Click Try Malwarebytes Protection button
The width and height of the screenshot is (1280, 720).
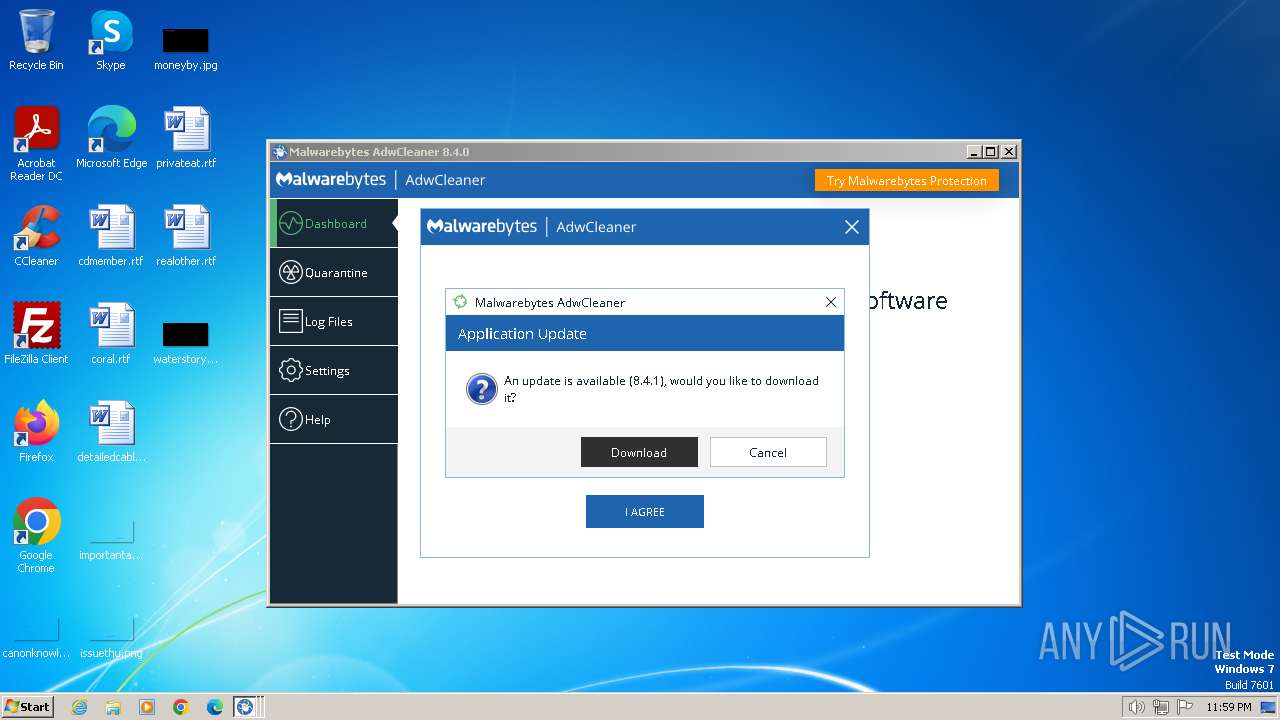click(907, 181)
